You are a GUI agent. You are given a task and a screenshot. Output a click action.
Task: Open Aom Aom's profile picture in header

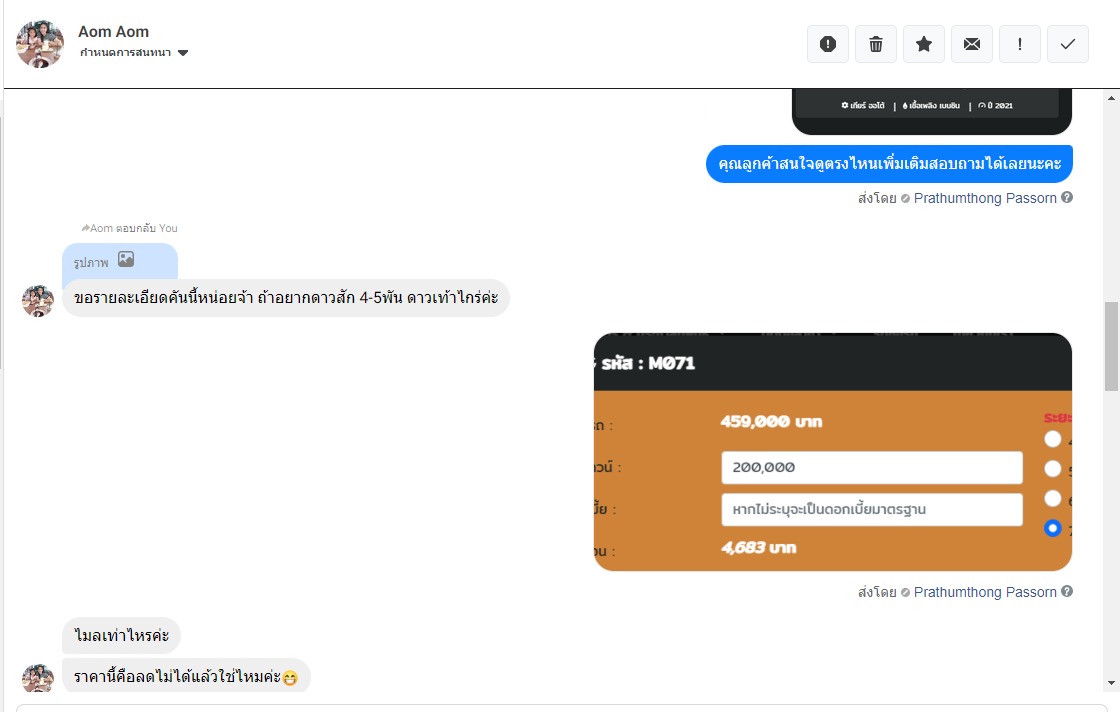[41, 44]
